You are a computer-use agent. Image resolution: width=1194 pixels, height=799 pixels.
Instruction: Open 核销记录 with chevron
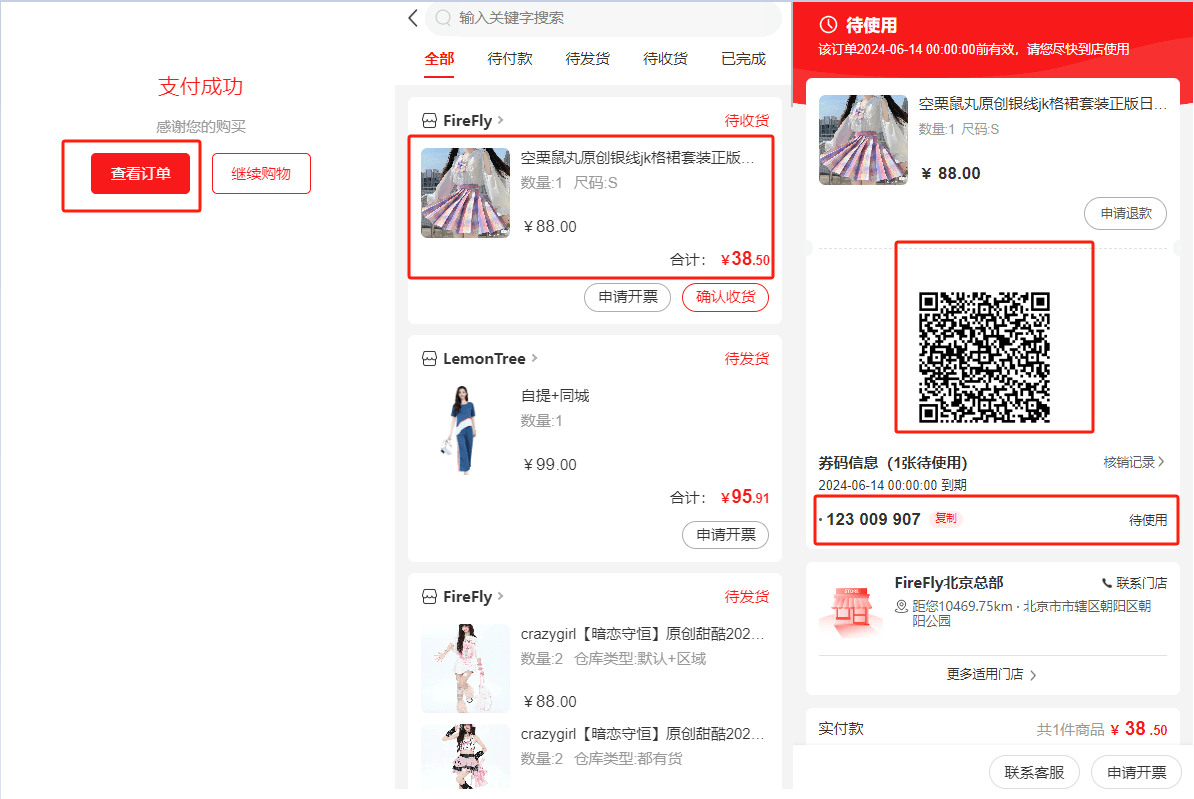[1134, 462]
